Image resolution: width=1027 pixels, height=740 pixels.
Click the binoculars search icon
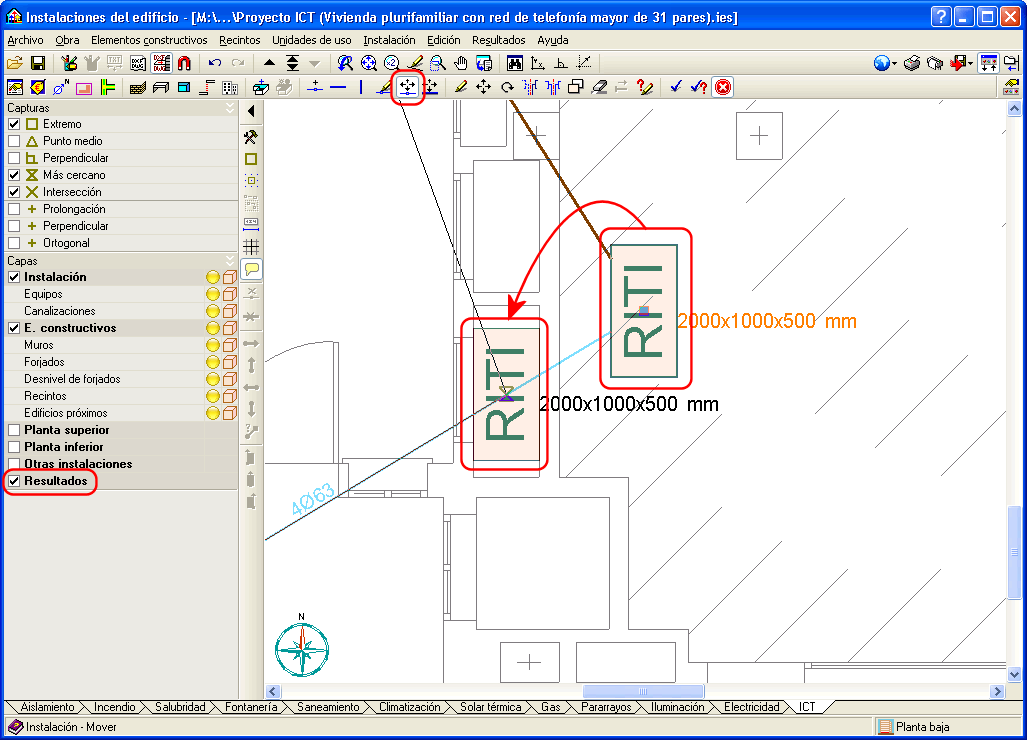(515, 63)
